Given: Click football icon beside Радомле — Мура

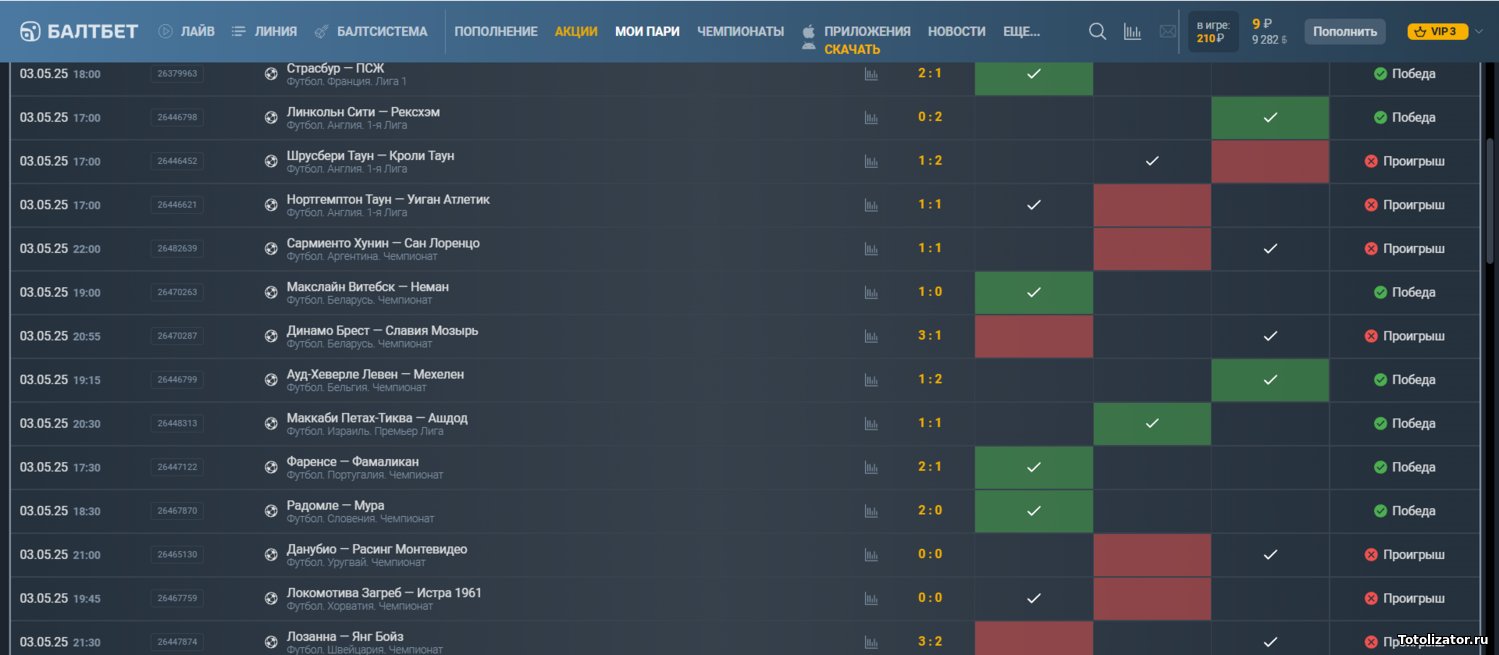Looking at the screenshot, I should [271, 511].
